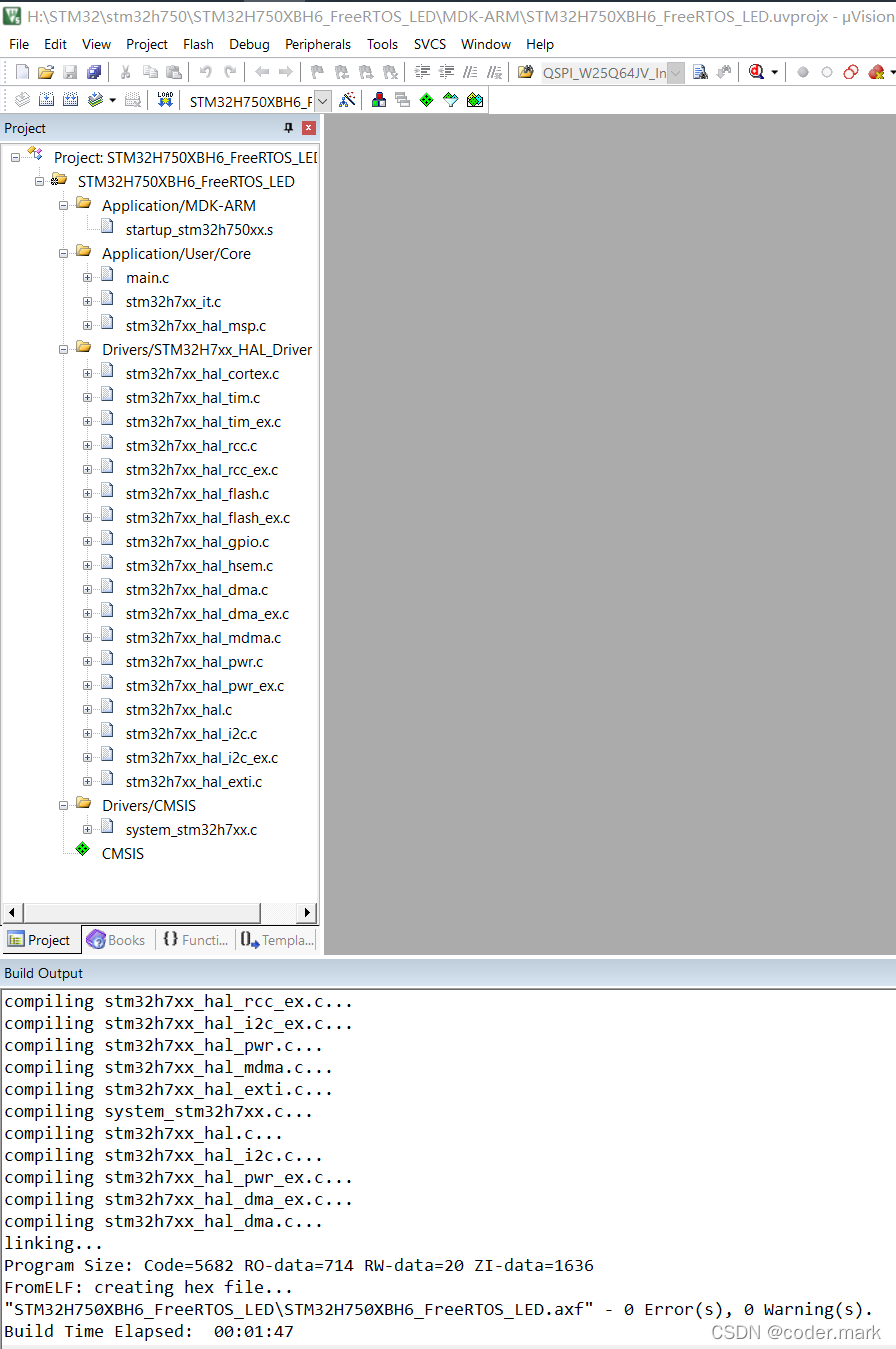This screenshot has width=896, height=1349.
Task: Select startup_stm32h750xx.s in the tree
Action: coord(199,230)
